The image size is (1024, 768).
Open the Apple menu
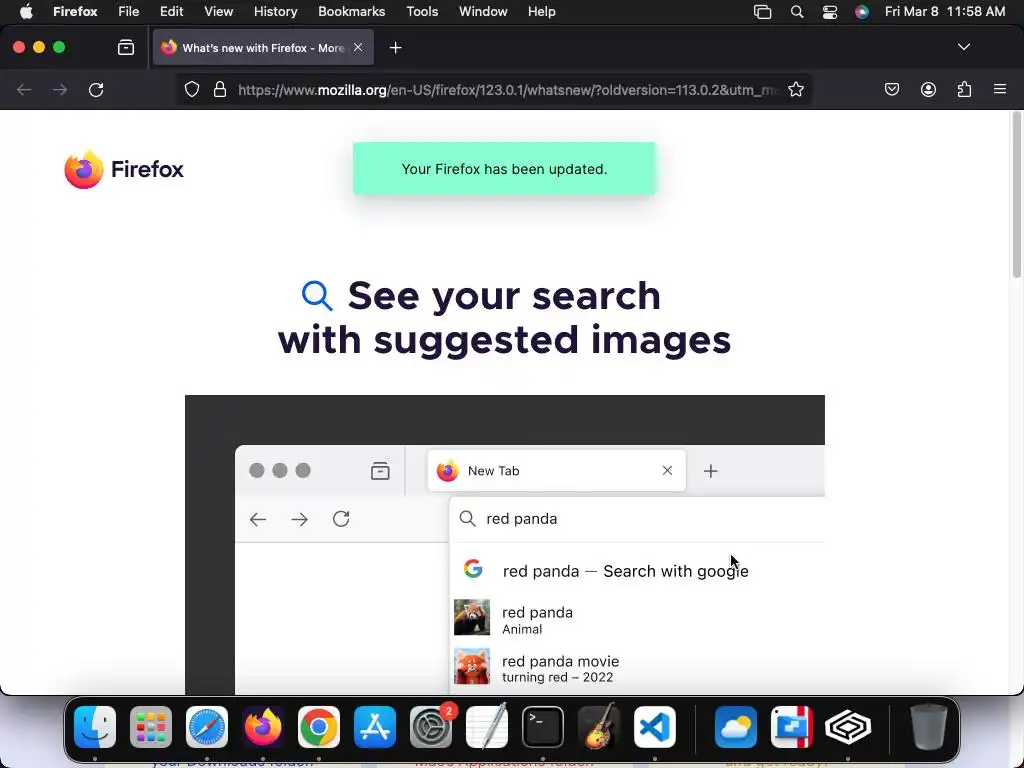[26, 12]
